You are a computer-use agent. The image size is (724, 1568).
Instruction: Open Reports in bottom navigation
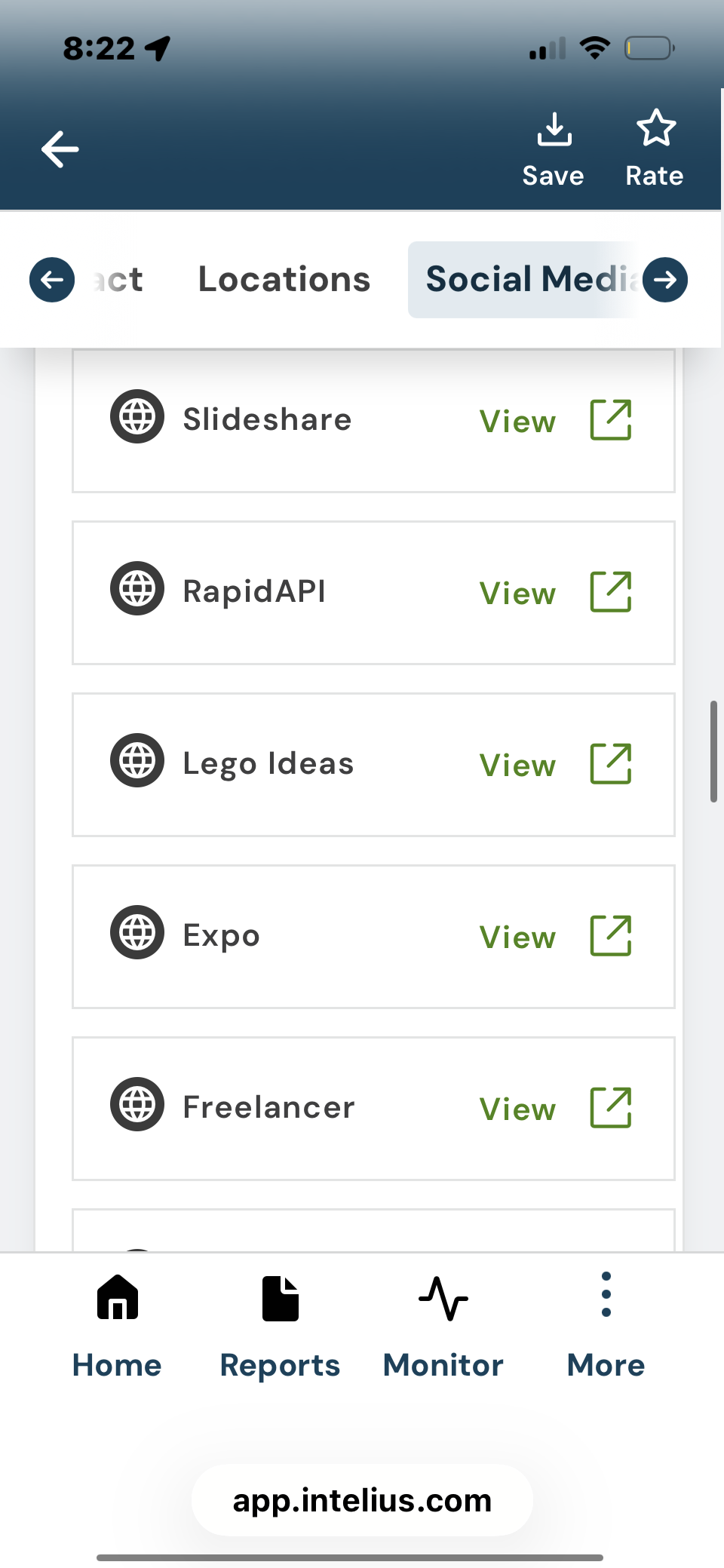coord(280,1327)
